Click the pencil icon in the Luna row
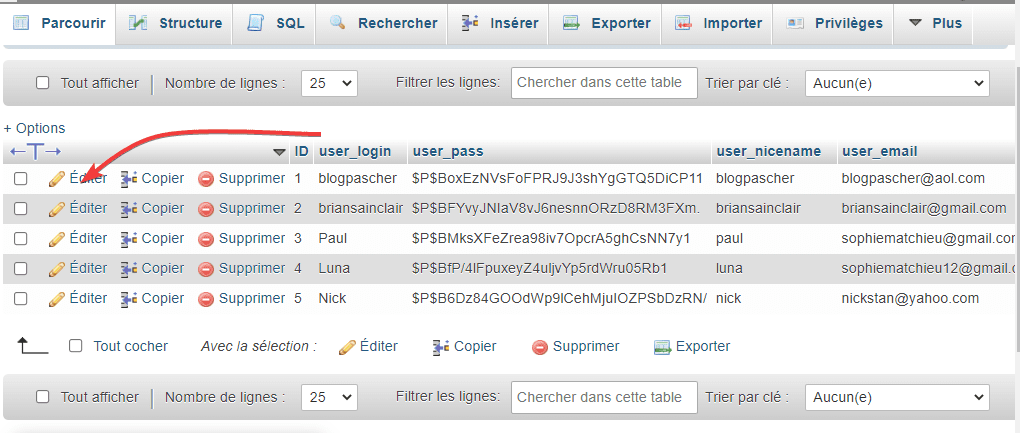Screen dimensions: 1020x433 [57, 269]
